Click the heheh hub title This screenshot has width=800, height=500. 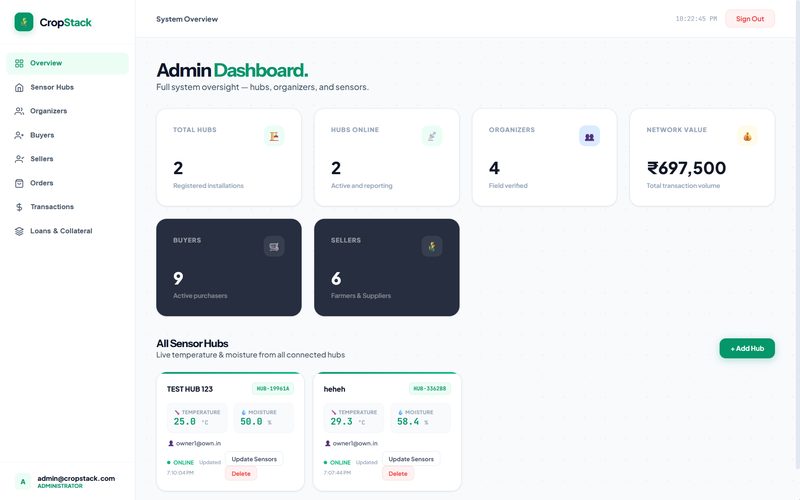335,389
